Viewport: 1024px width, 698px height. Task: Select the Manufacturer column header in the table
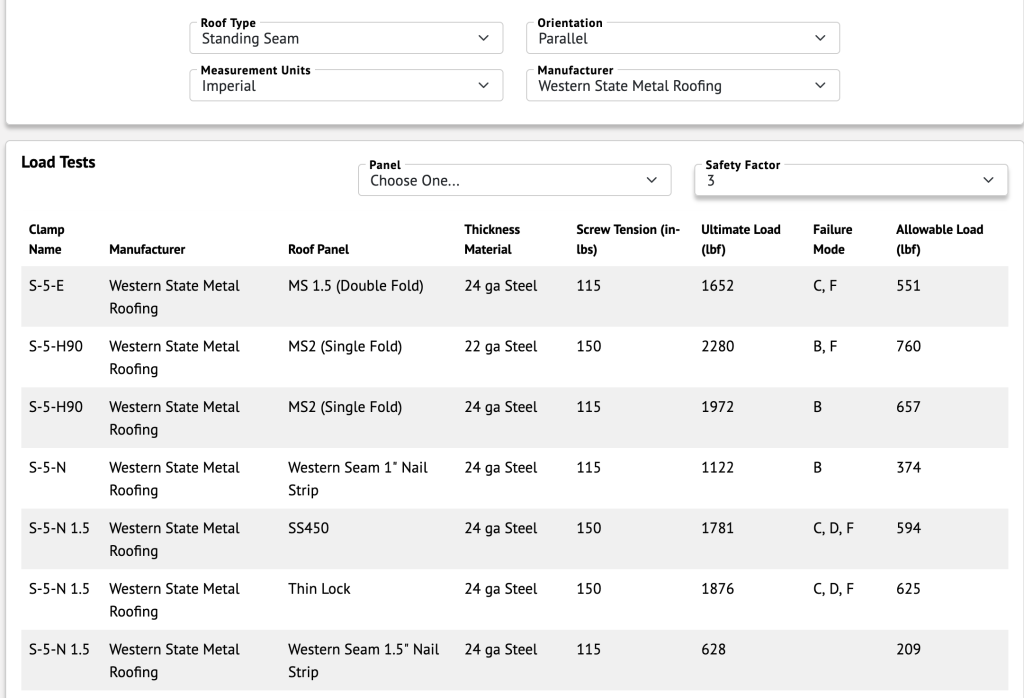click(147, 249)
